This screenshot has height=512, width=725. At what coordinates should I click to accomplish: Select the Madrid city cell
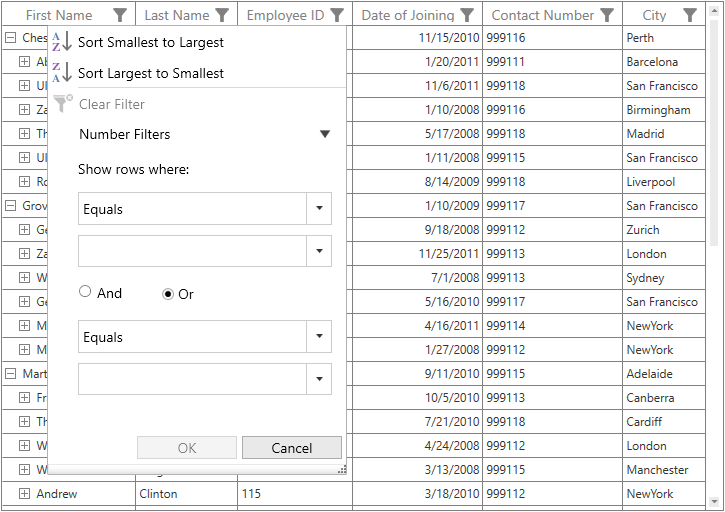pos(664,134)
